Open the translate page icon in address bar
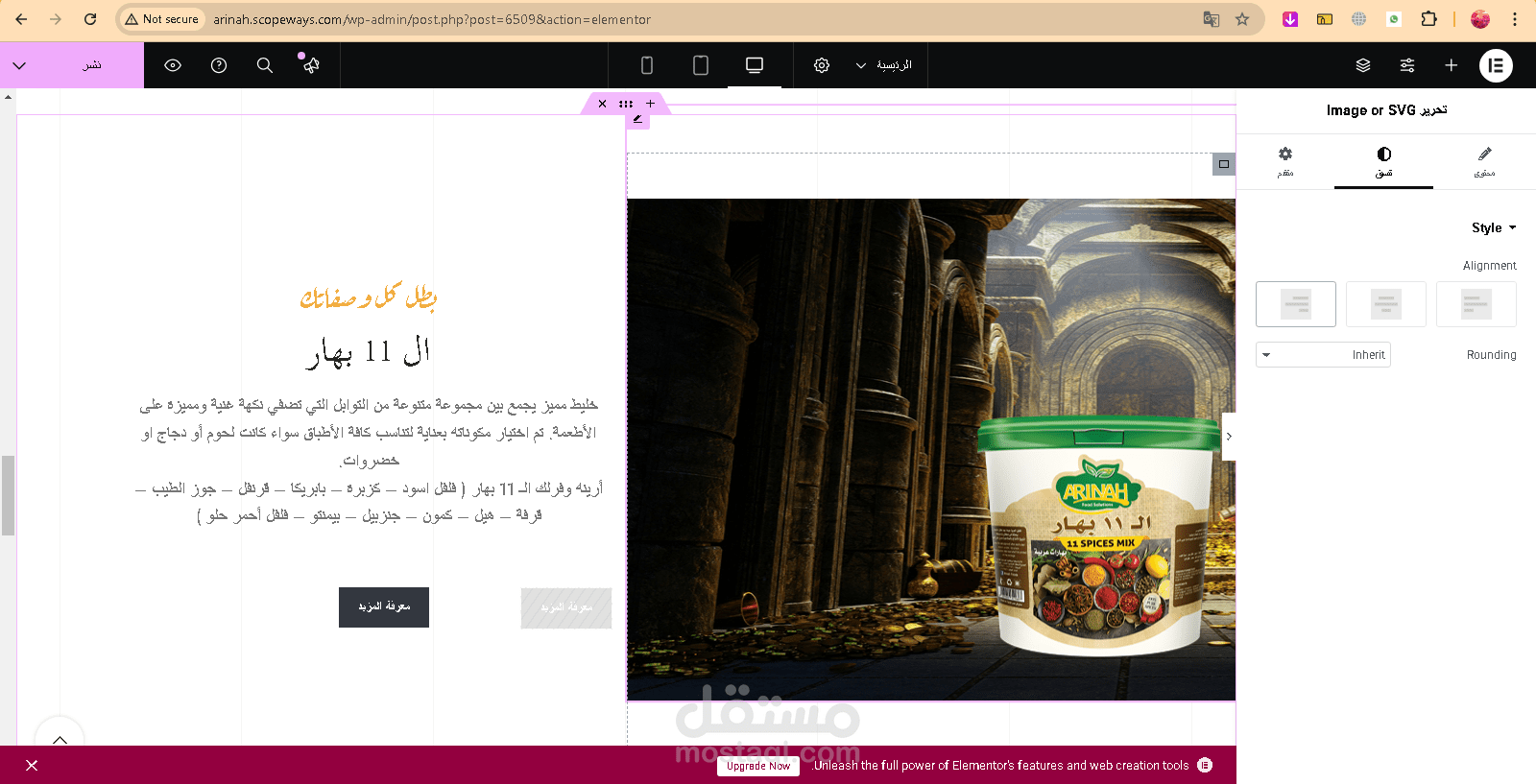Viewport: 1536px width, 784px height. (x=1212, y=19)
